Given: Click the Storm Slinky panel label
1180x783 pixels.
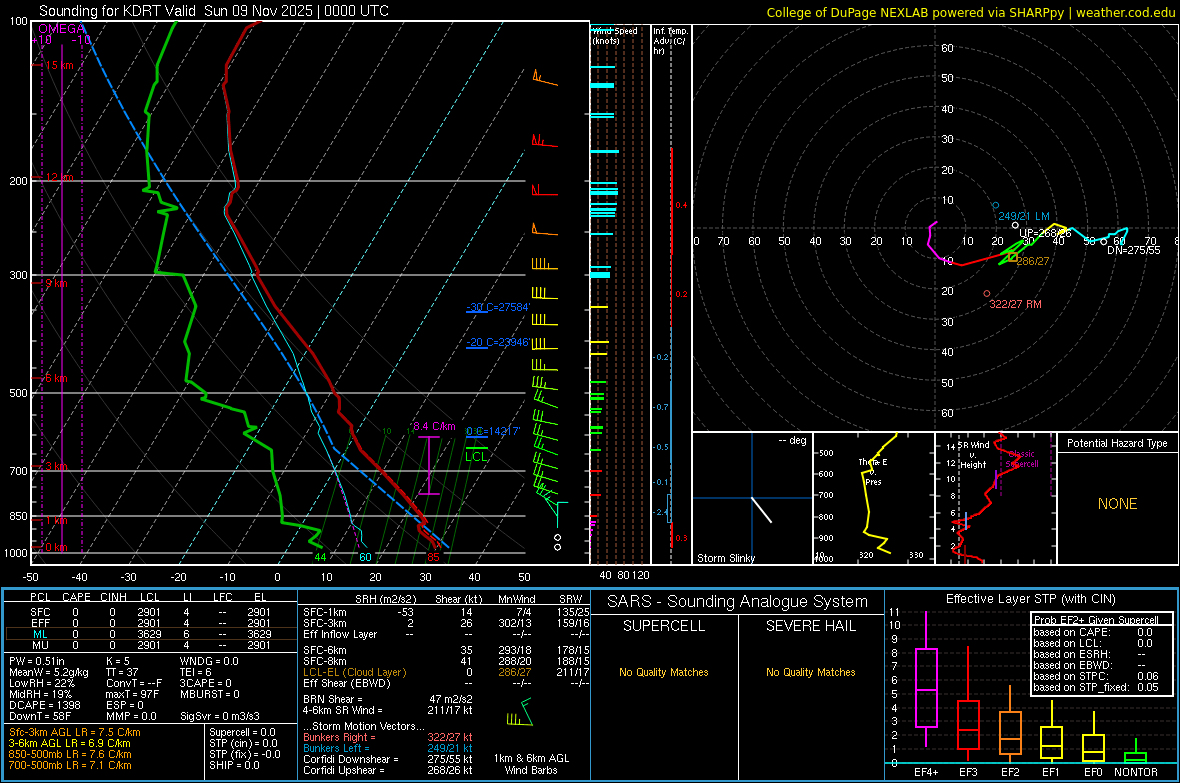Looking at the screenshot, I should pyautogui.click(x=725, y=558).
